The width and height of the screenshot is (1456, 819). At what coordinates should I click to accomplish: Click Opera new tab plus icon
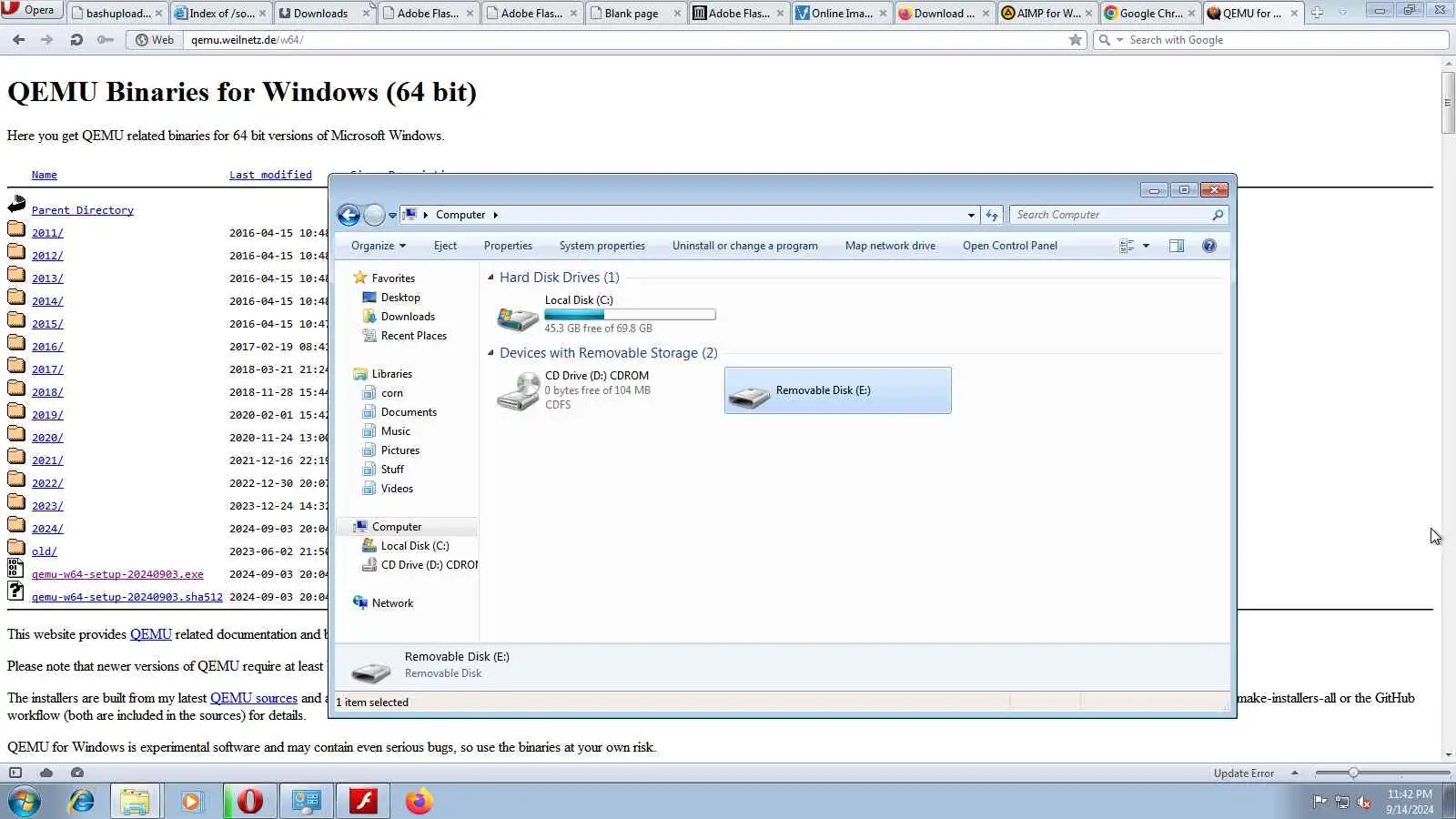point(1317,13)
